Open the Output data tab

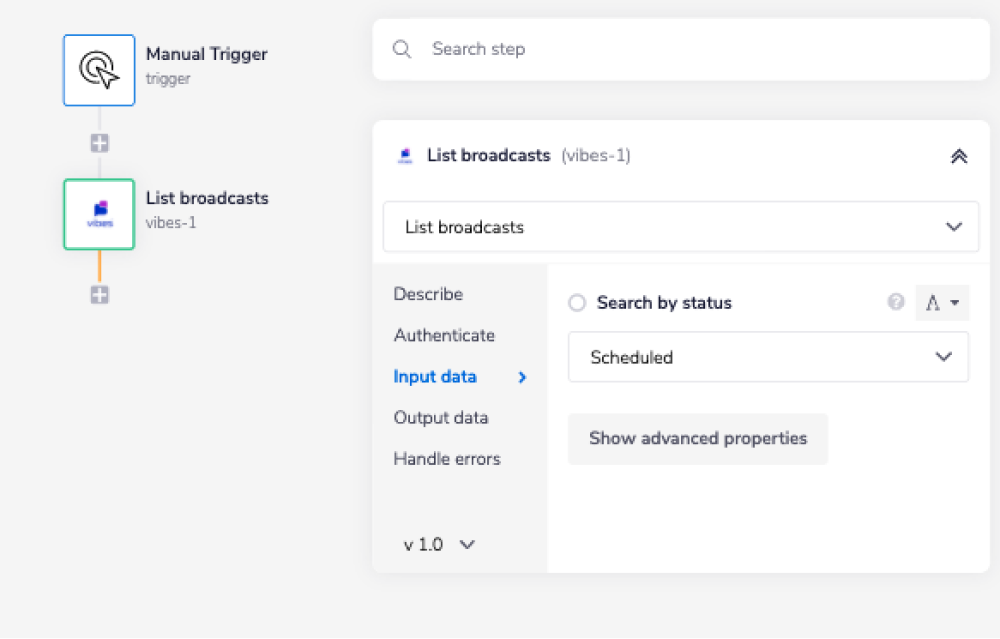(441, 418)
